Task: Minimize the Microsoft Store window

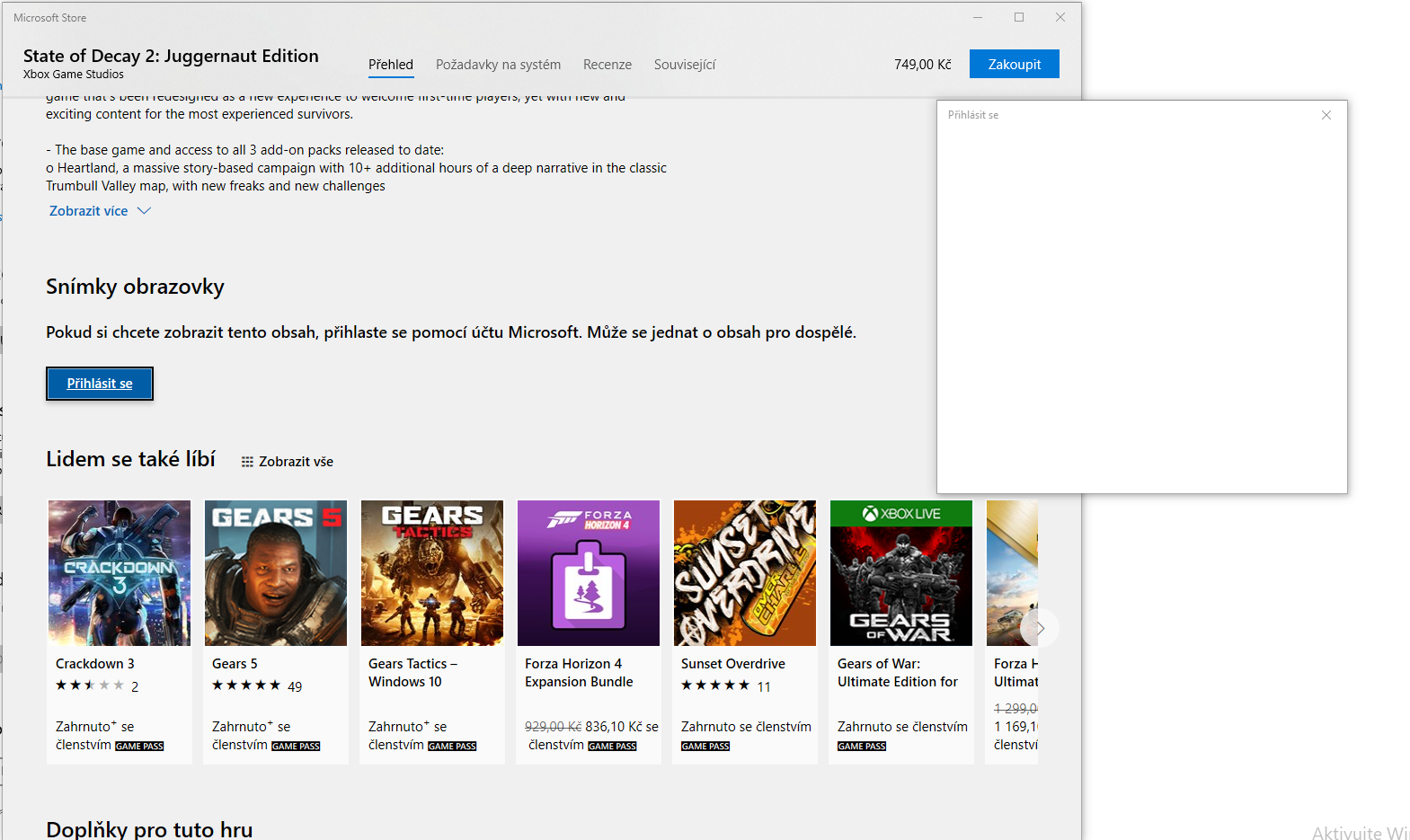Action: click(978, 17)
